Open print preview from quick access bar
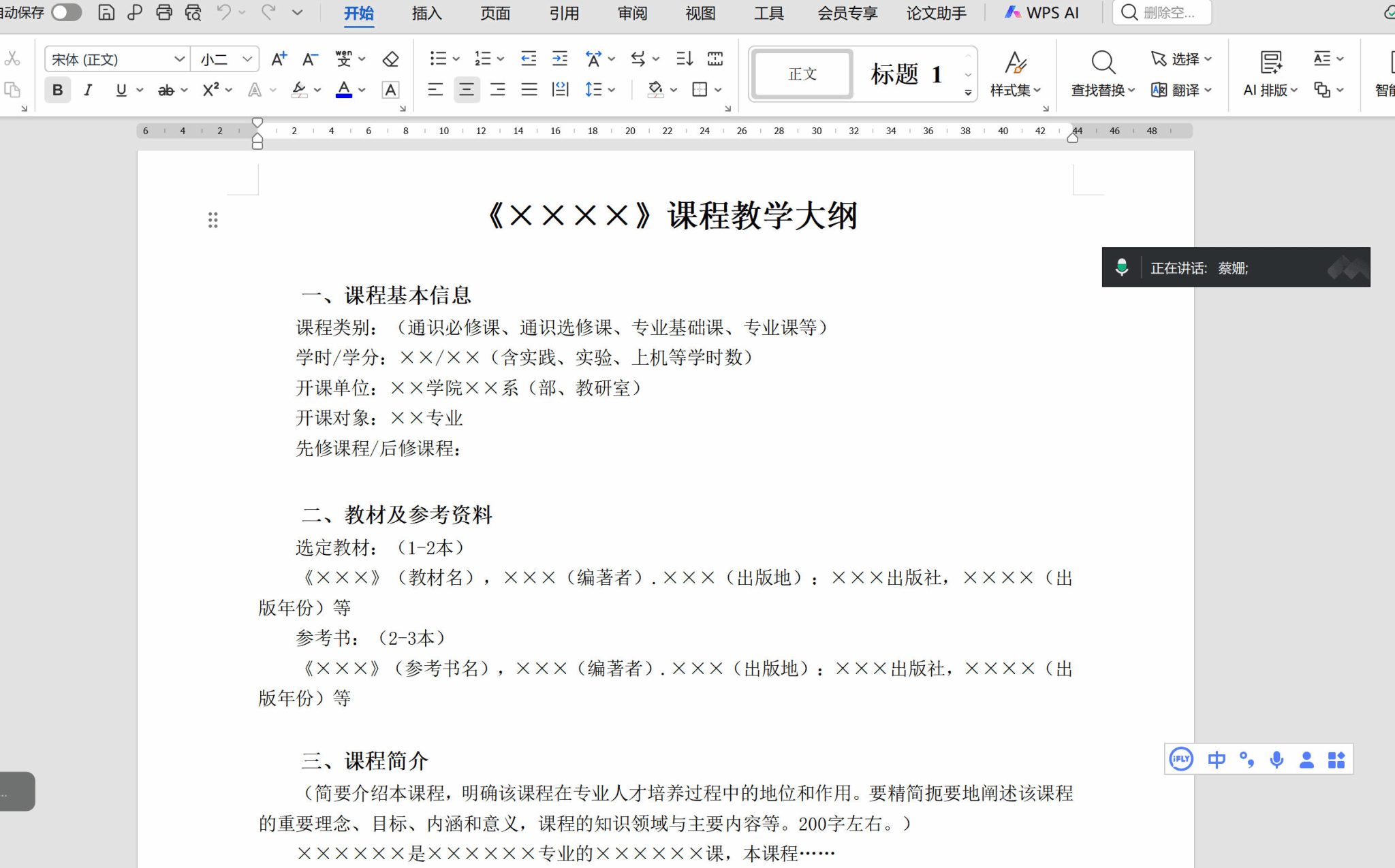1395x868 pixels. [x=193, y=12]
